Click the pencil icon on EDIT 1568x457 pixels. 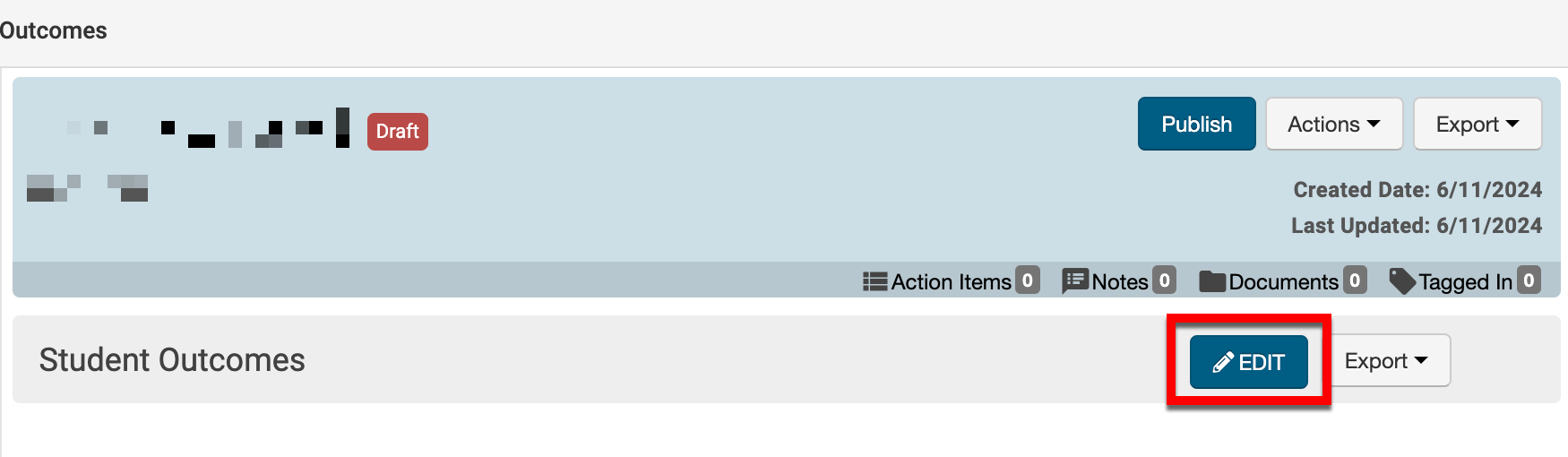1223,362
